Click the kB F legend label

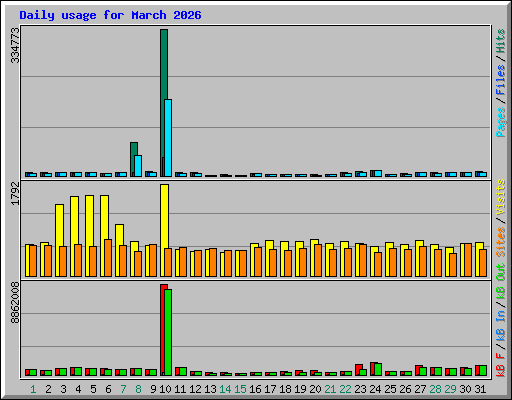(x=500, y=365)
